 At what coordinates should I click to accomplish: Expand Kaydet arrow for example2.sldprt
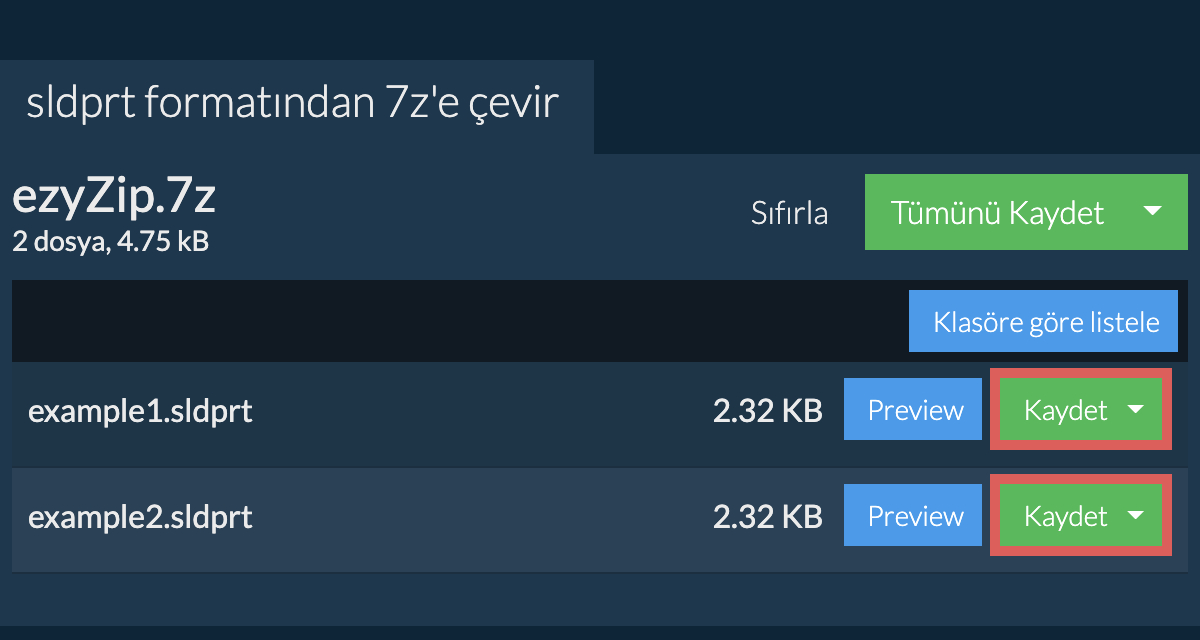[1135, 516]
